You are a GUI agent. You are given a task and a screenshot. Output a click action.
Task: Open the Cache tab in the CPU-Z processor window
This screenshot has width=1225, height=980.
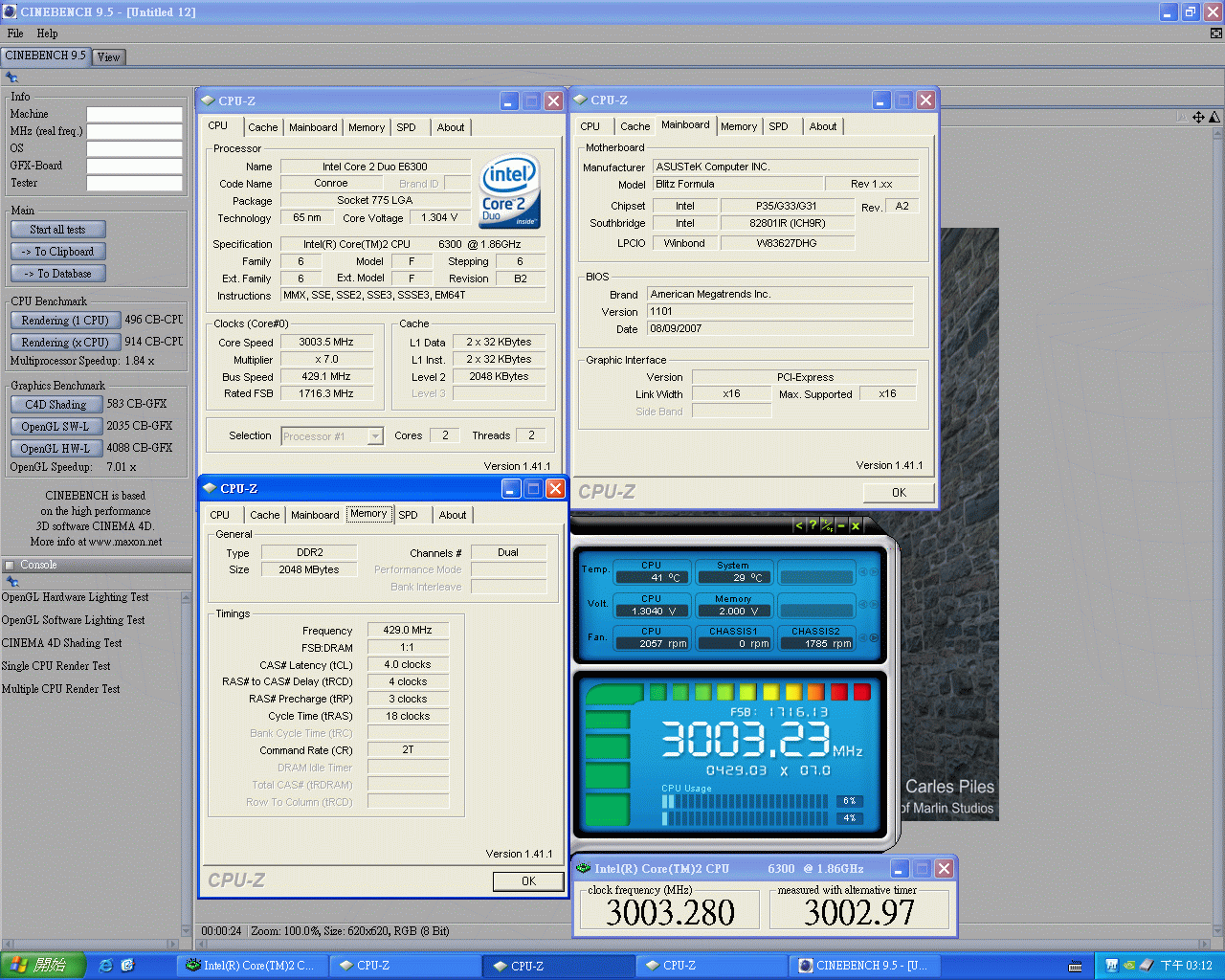coord(263,127)
